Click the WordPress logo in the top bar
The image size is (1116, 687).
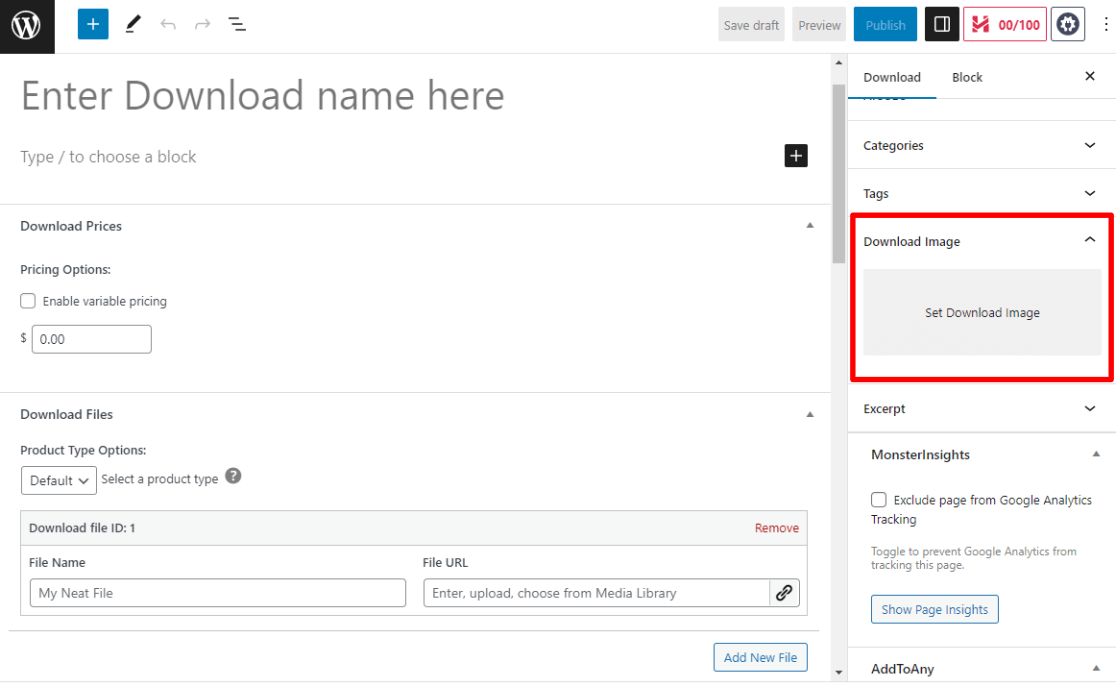coord(26,26)
